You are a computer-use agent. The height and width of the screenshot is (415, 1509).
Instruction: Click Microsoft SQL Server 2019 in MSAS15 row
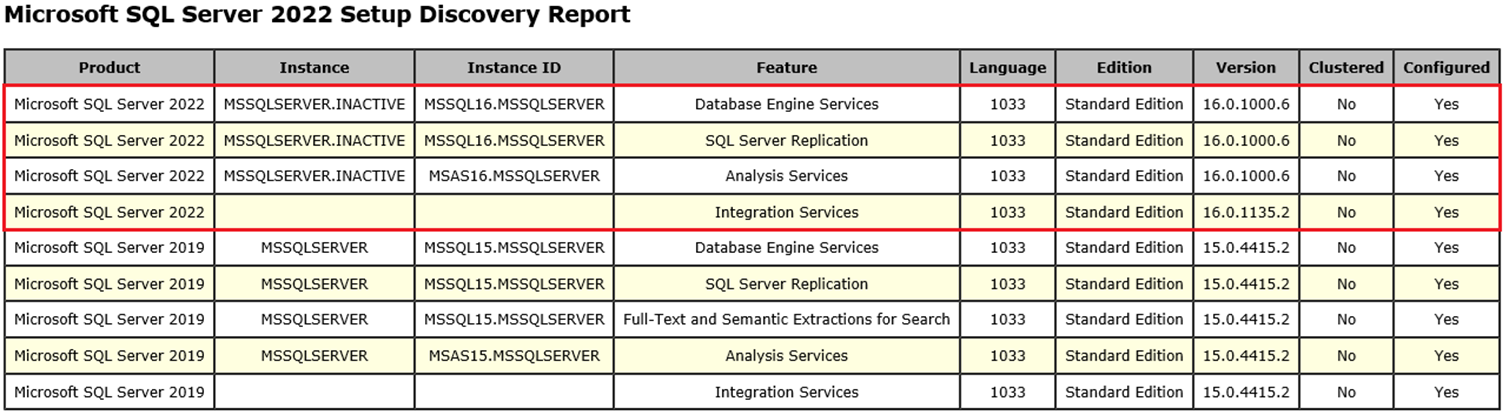tap(110, 356)
